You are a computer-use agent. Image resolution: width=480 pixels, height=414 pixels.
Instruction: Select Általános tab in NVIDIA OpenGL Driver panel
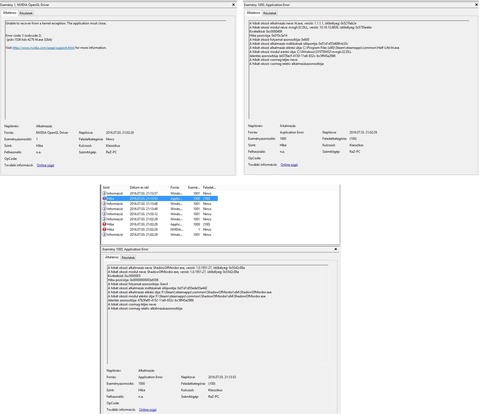tap(10, 13)
